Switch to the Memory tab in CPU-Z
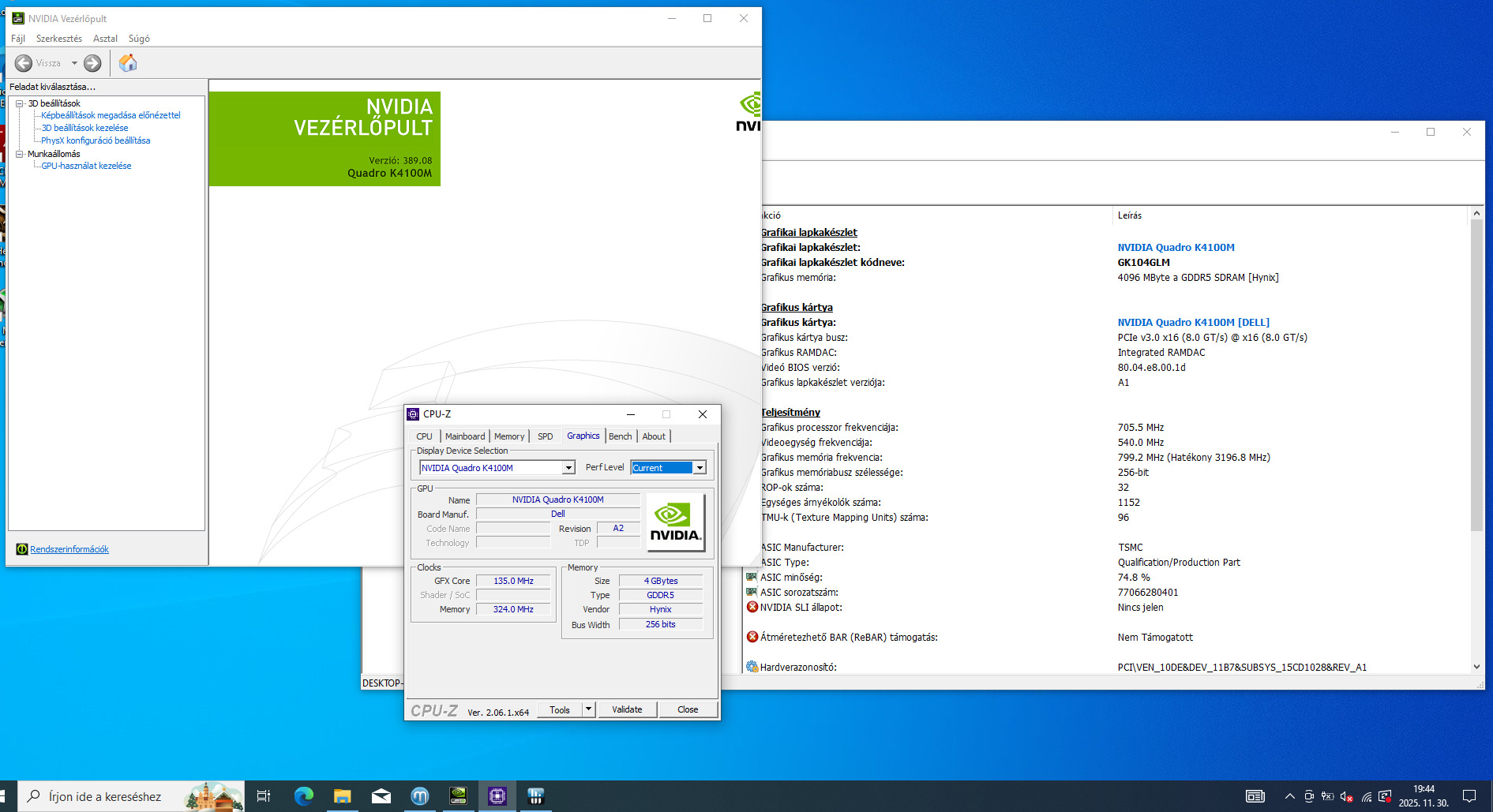Image resolution: width=1493 pixels, height=812 pixels. (509, 436)
